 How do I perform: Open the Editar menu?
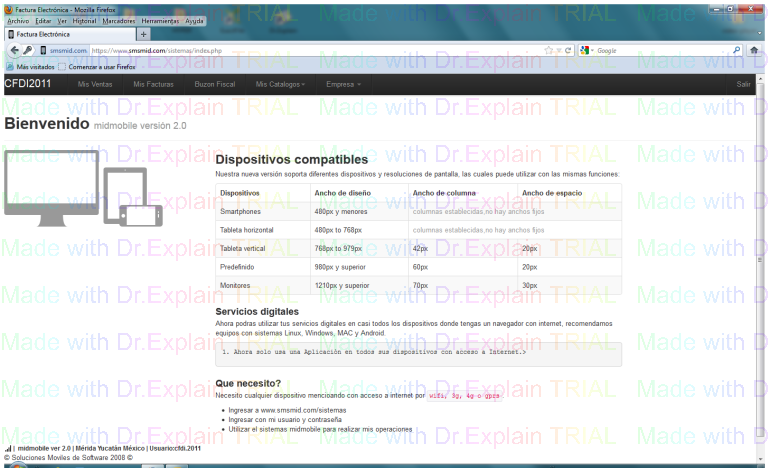point(43,21)
